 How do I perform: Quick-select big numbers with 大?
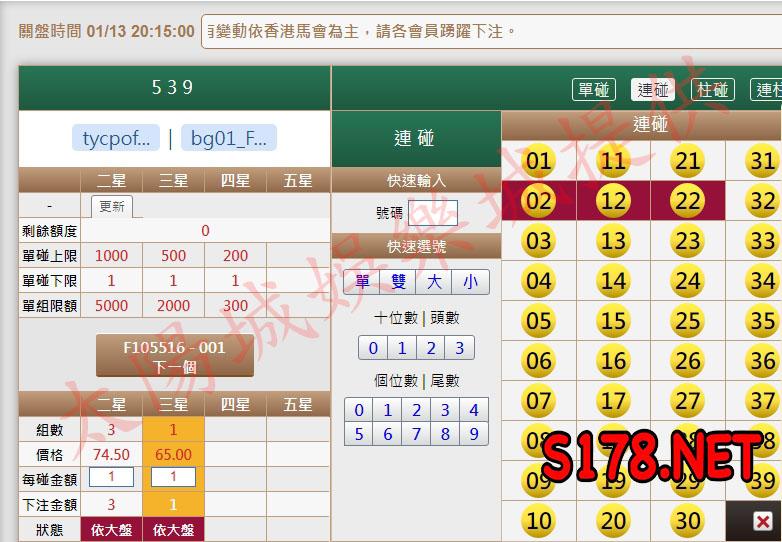(434, 282)
